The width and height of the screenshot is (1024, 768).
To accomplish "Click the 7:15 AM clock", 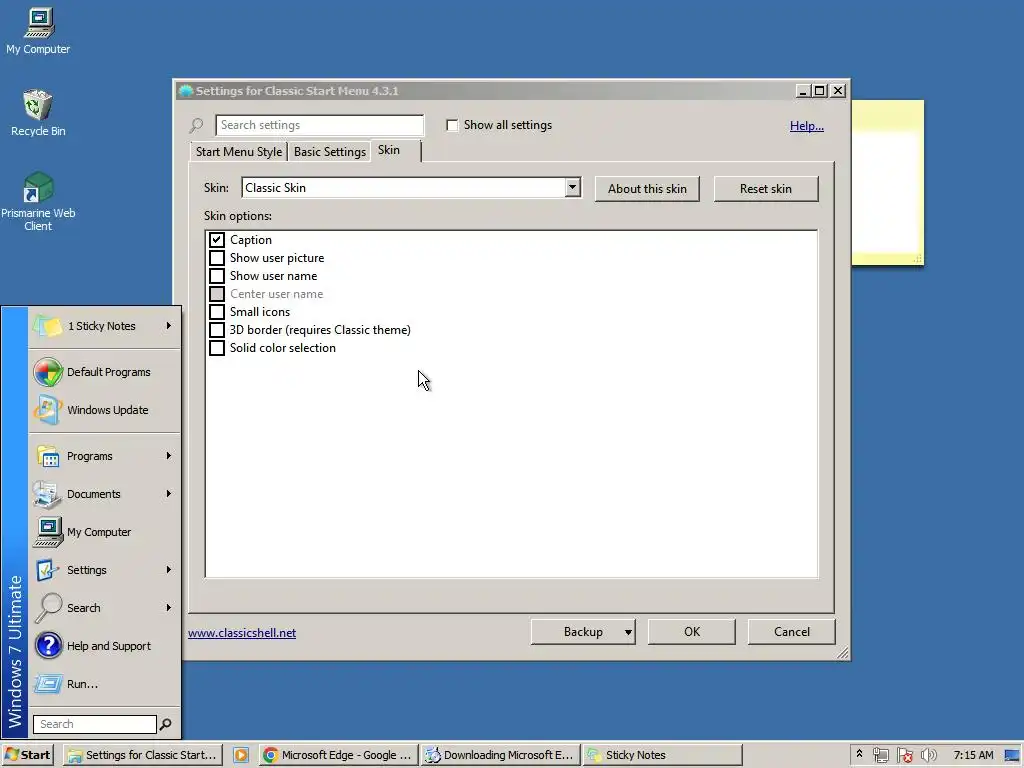I will (973, 755).
